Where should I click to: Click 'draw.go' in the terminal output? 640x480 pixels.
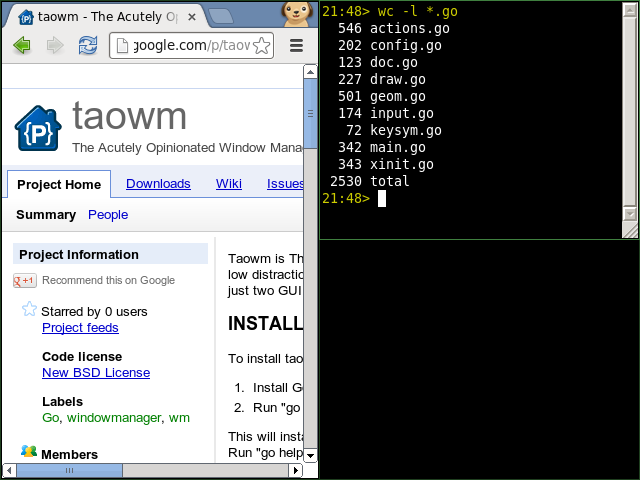pyautogui.click(x=398, y=79)
